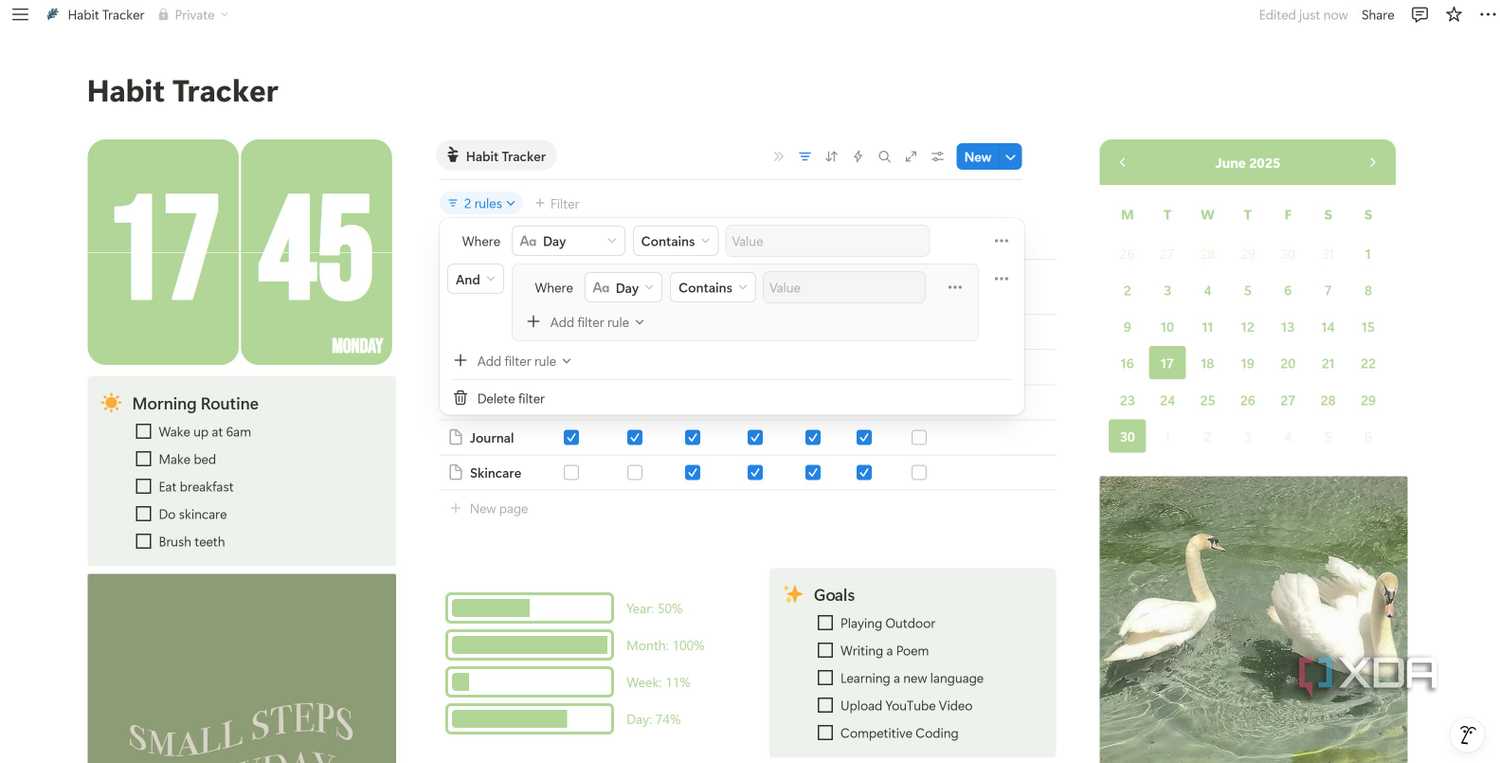Click the double chevron collapse icon
Image resolution: width=1500 pixels, height=763 pixels.
pyautogui.click(x=778, y=157)
